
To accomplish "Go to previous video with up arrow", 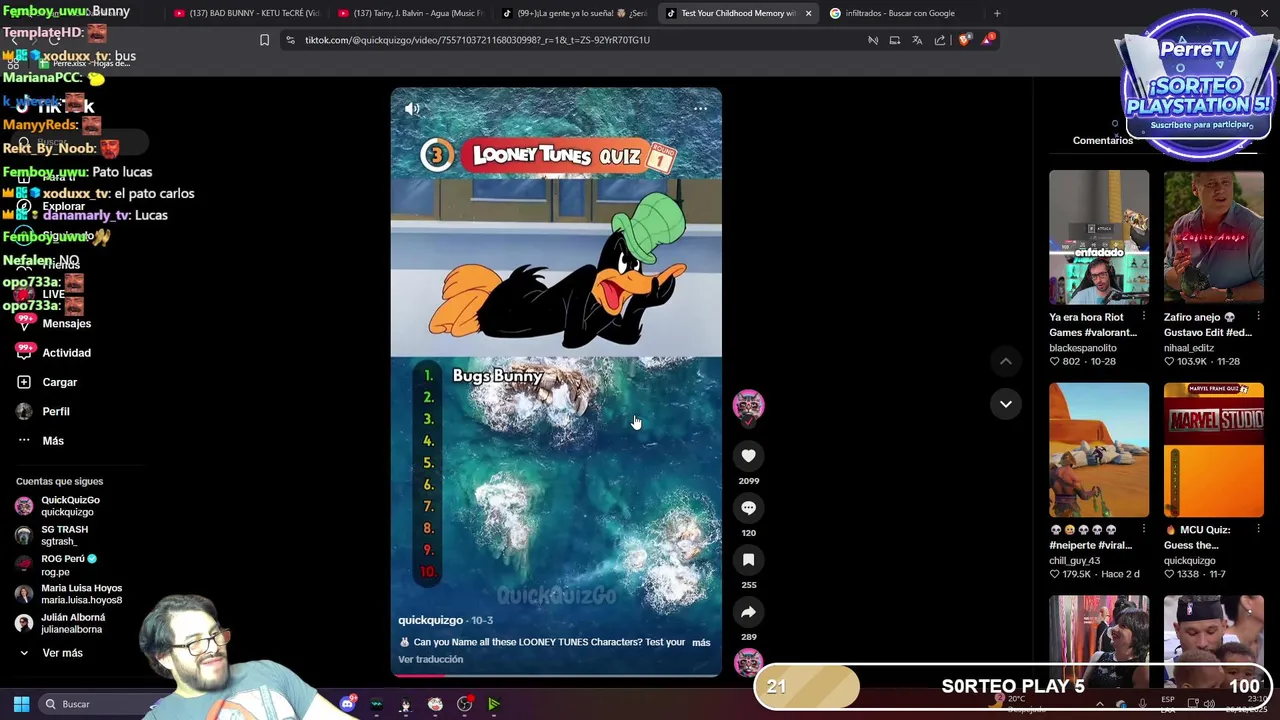I will [x=1006, y=361].
